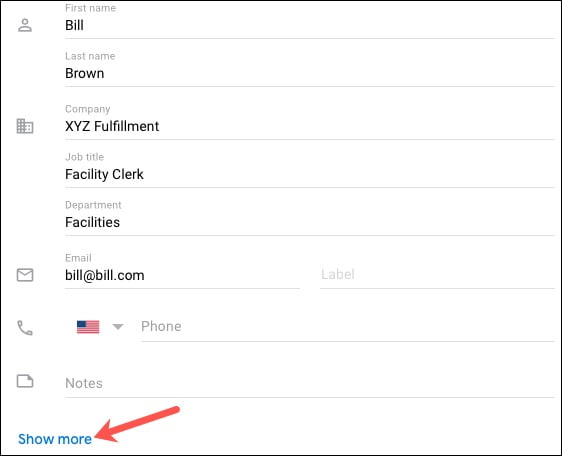Screen dimensions: 562x456
Task: Click the Notes field
Action: [310, 383]
